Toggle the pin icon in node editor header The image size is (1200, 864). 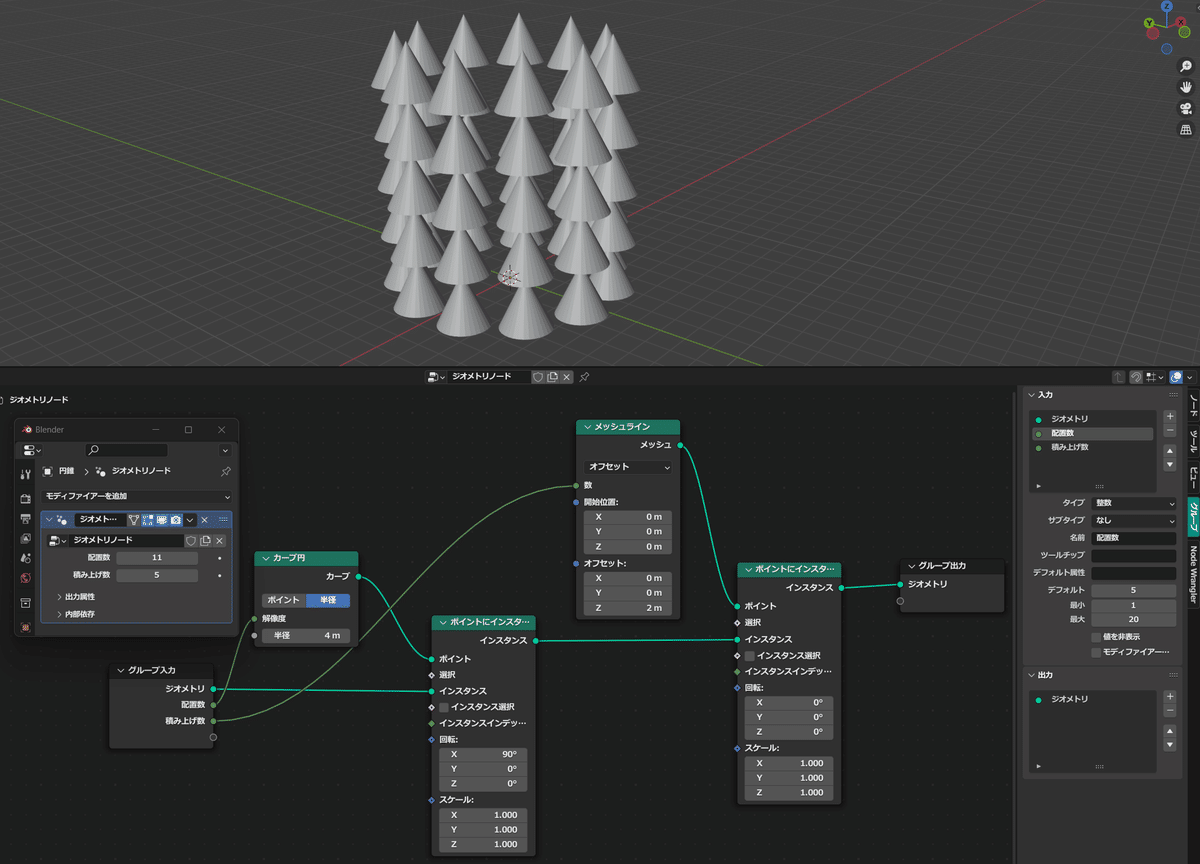click(x=585, y=377)
